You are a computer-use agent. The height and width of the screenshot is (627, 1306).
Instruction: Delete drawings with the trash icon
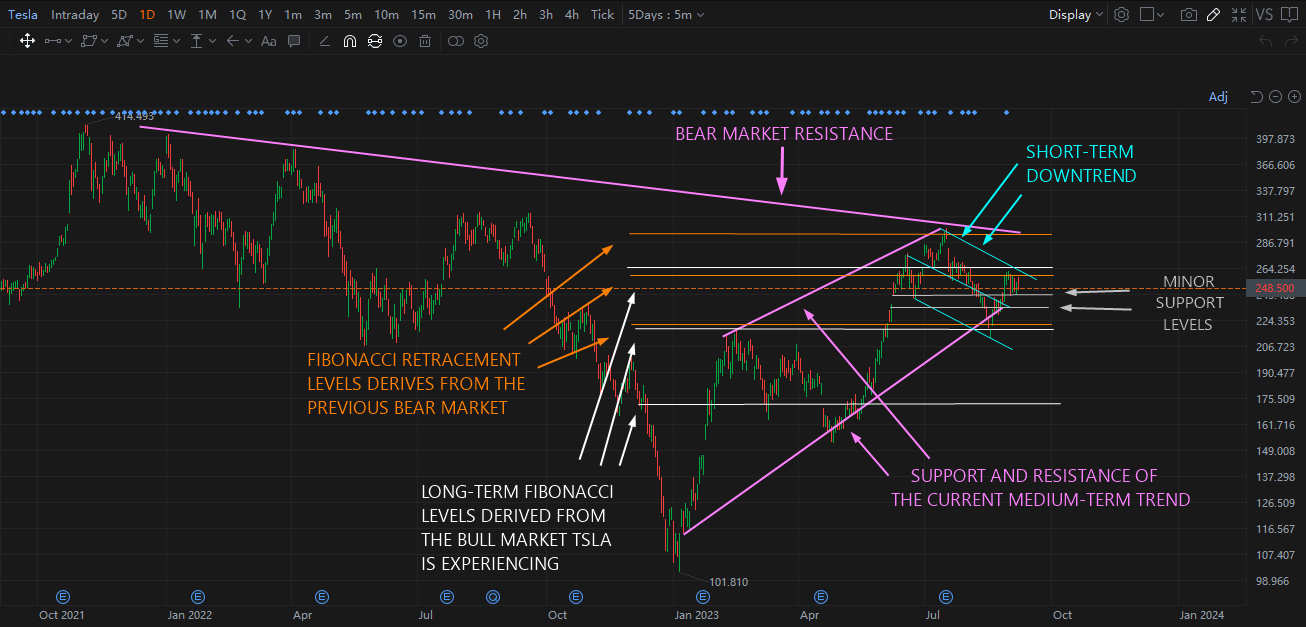pos(425,41)
